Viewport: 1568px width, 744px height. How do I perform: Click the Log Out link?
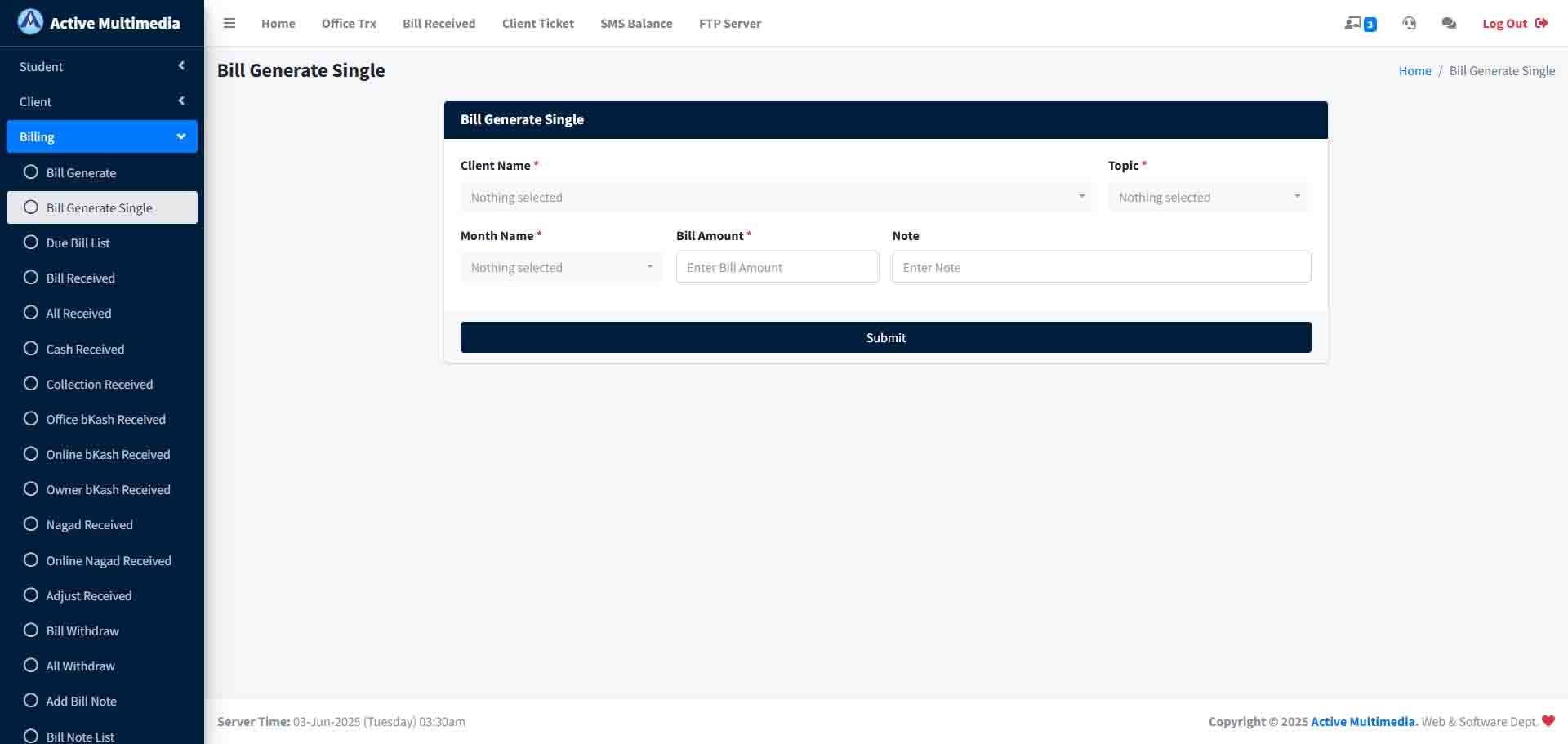[1515, 23]
